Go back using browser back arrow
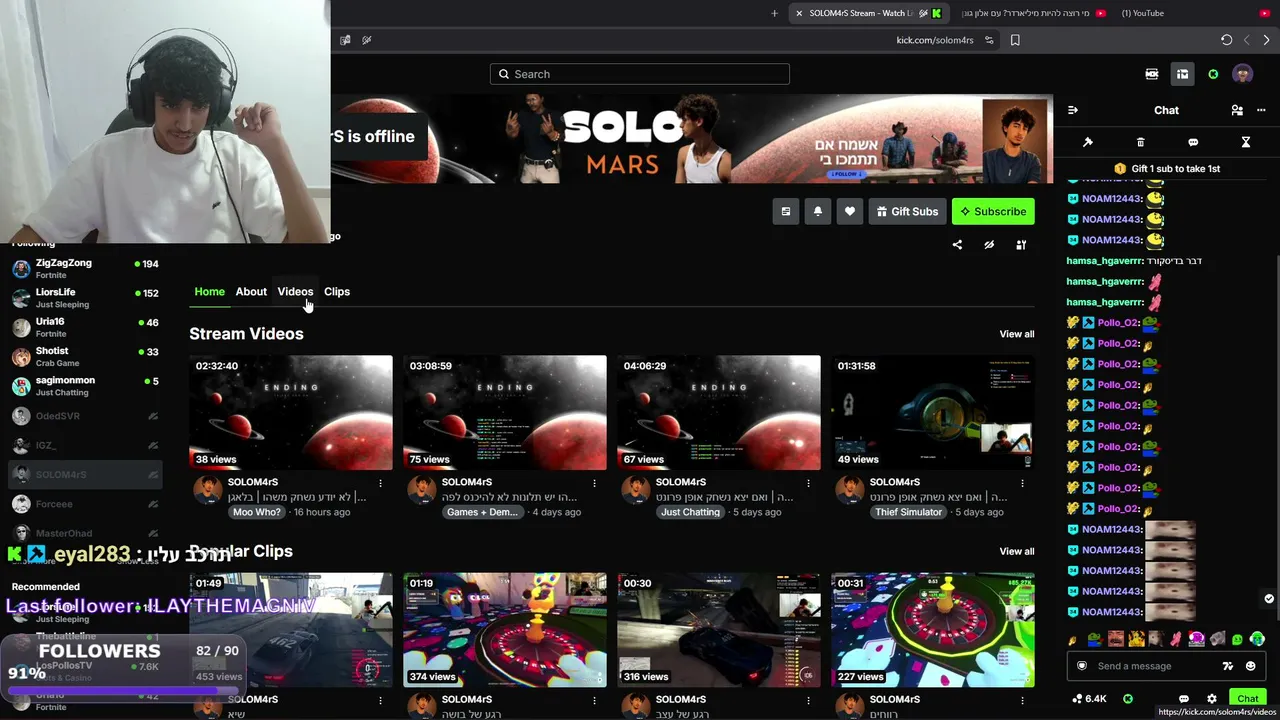The image size is (1280, 720). pyautogui.click(x=1247, y=40)
